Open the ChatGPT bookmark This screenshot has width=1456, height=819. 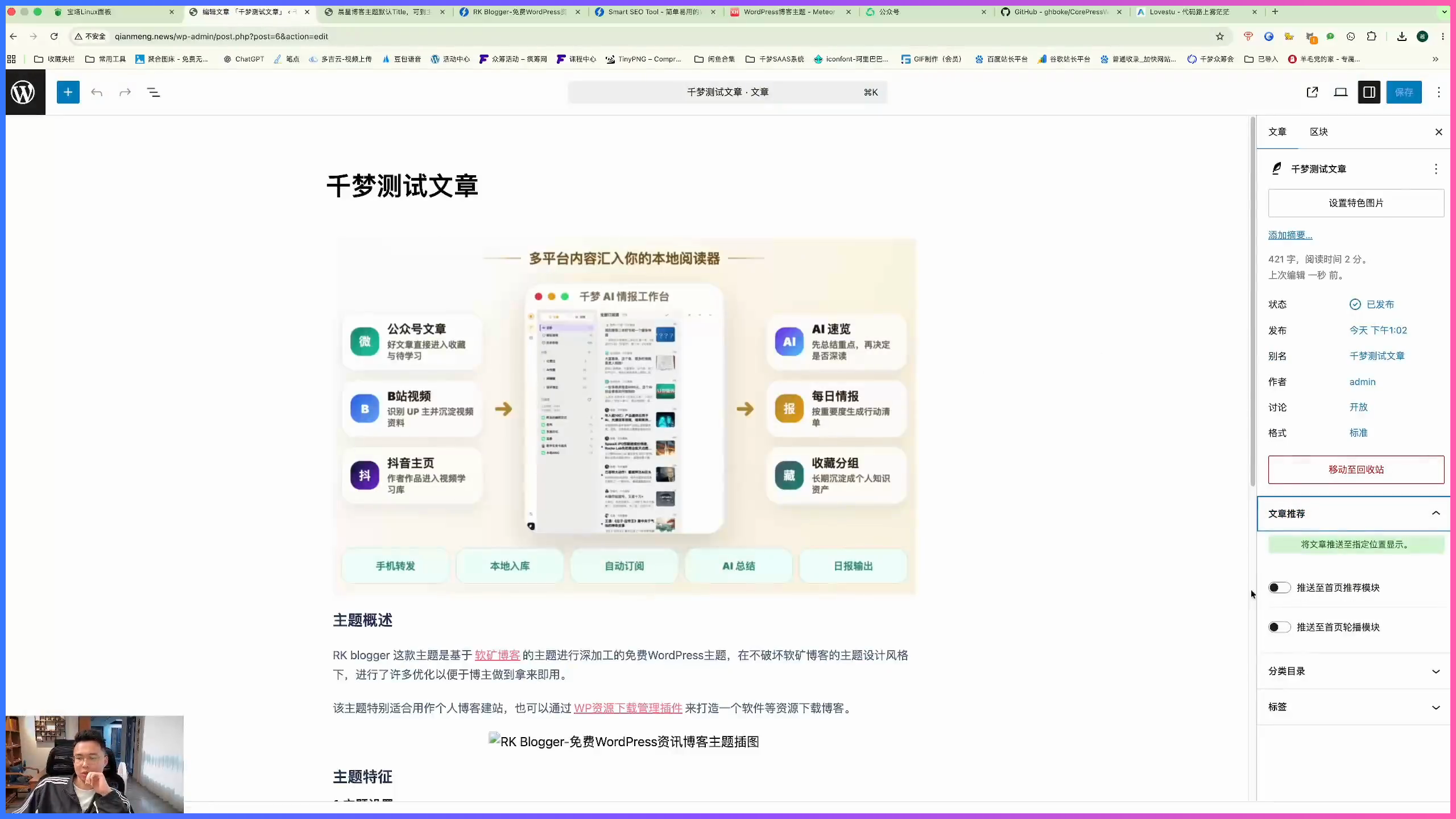coord(243,59)
